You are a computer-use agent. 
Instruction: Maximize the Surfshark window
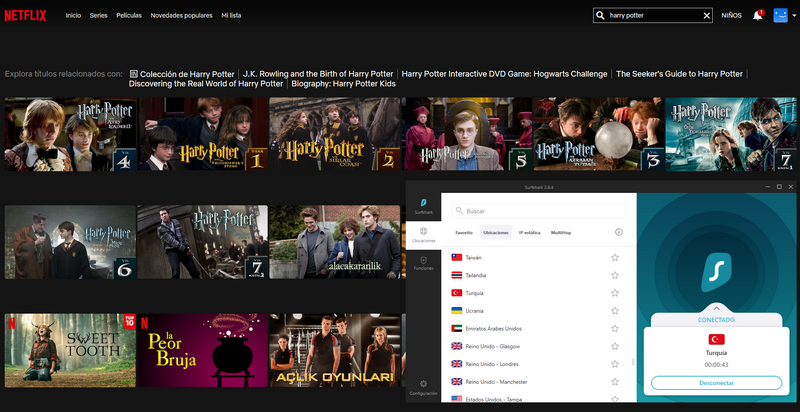click(x=779, y=187)
